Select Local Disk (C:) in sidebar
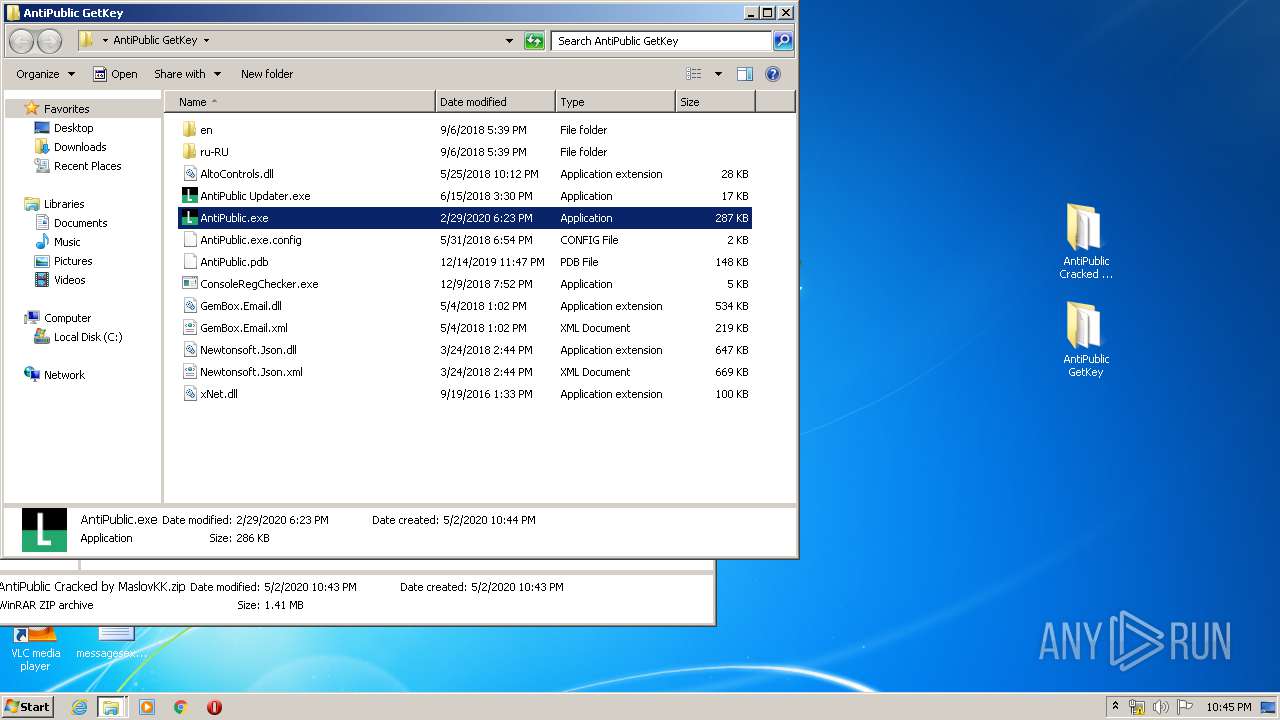Screen dimensions: 1280x720 (x=78, y=337)
